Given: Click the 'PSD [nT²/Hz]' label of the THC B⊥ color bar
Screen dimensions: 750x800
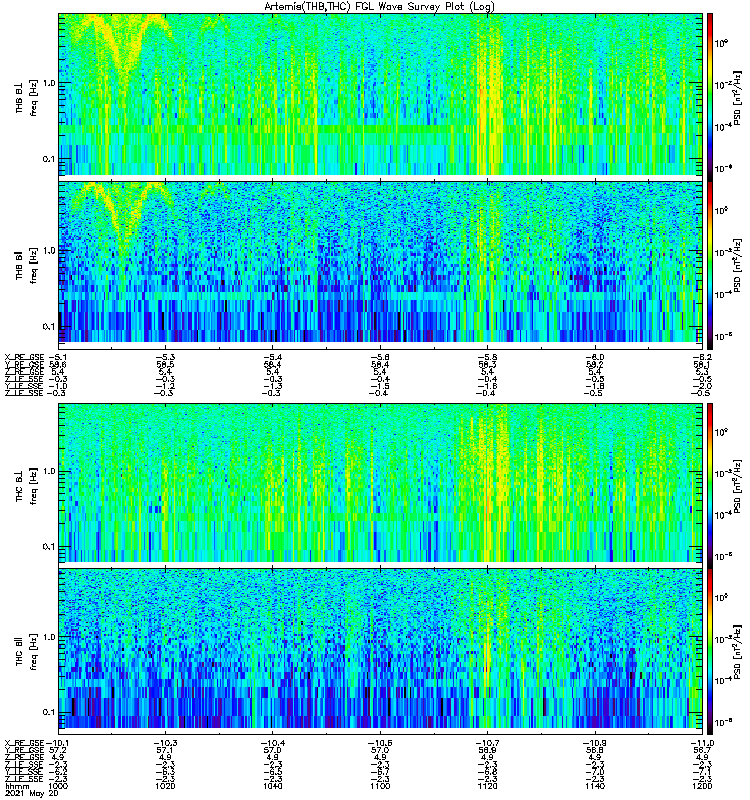Looking at the screenshot, I should pos(737,486).
